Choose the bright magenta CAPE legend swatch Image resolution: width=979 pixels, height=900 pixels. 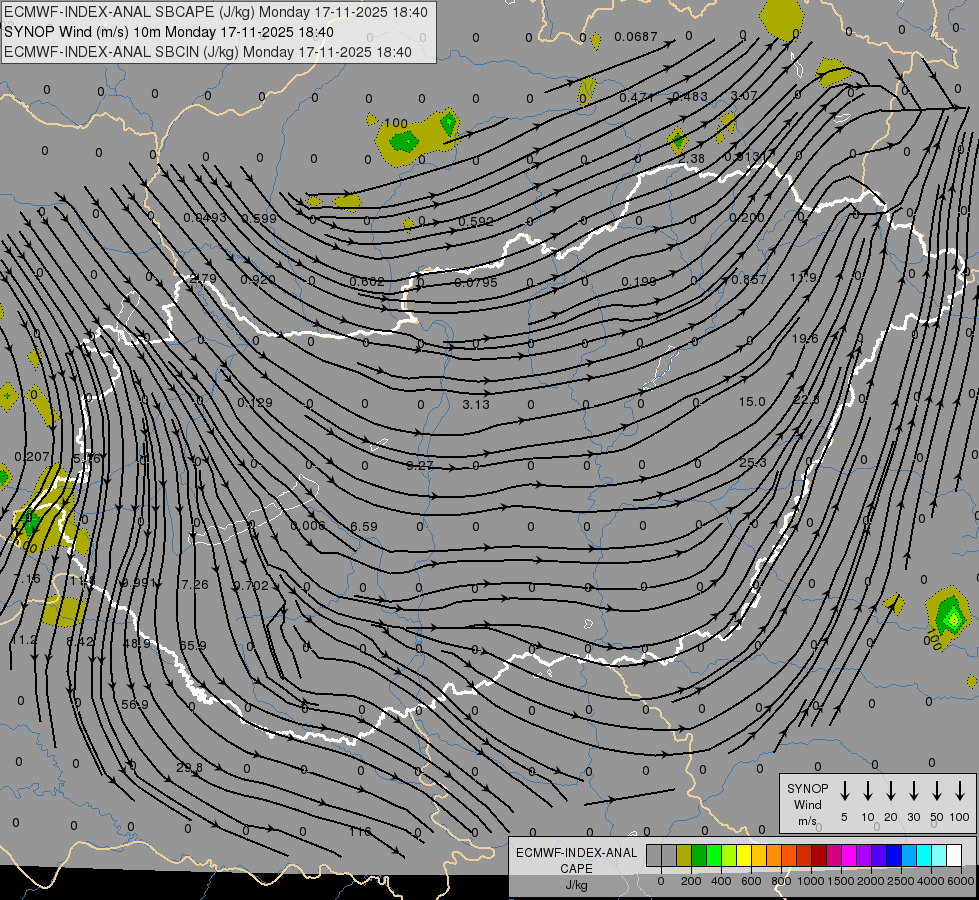[849, 855]
